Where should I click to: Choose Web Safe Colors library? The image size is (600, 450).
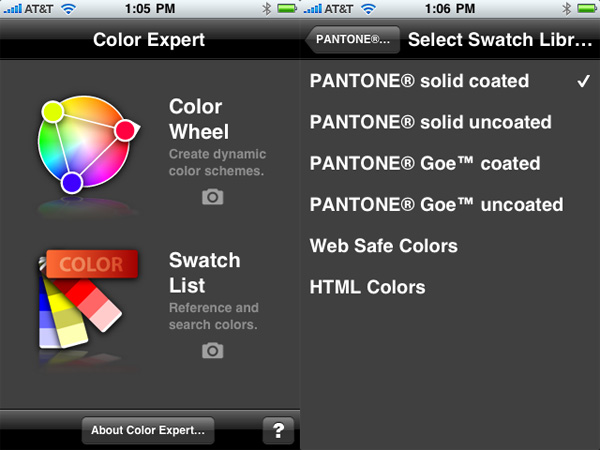pos(383,246)
